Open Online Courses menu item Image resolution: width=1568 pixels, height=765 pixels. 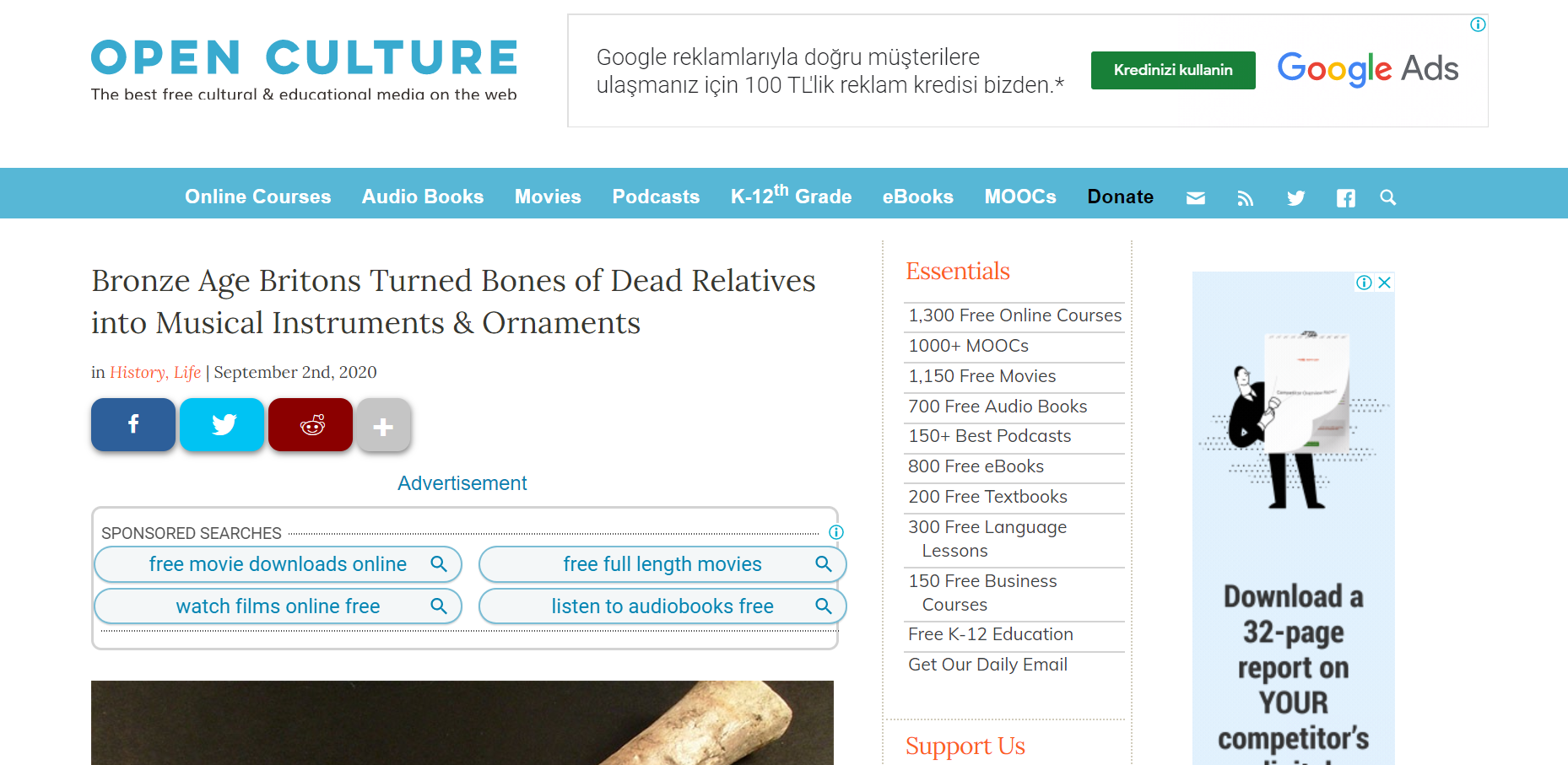point(257,197)
